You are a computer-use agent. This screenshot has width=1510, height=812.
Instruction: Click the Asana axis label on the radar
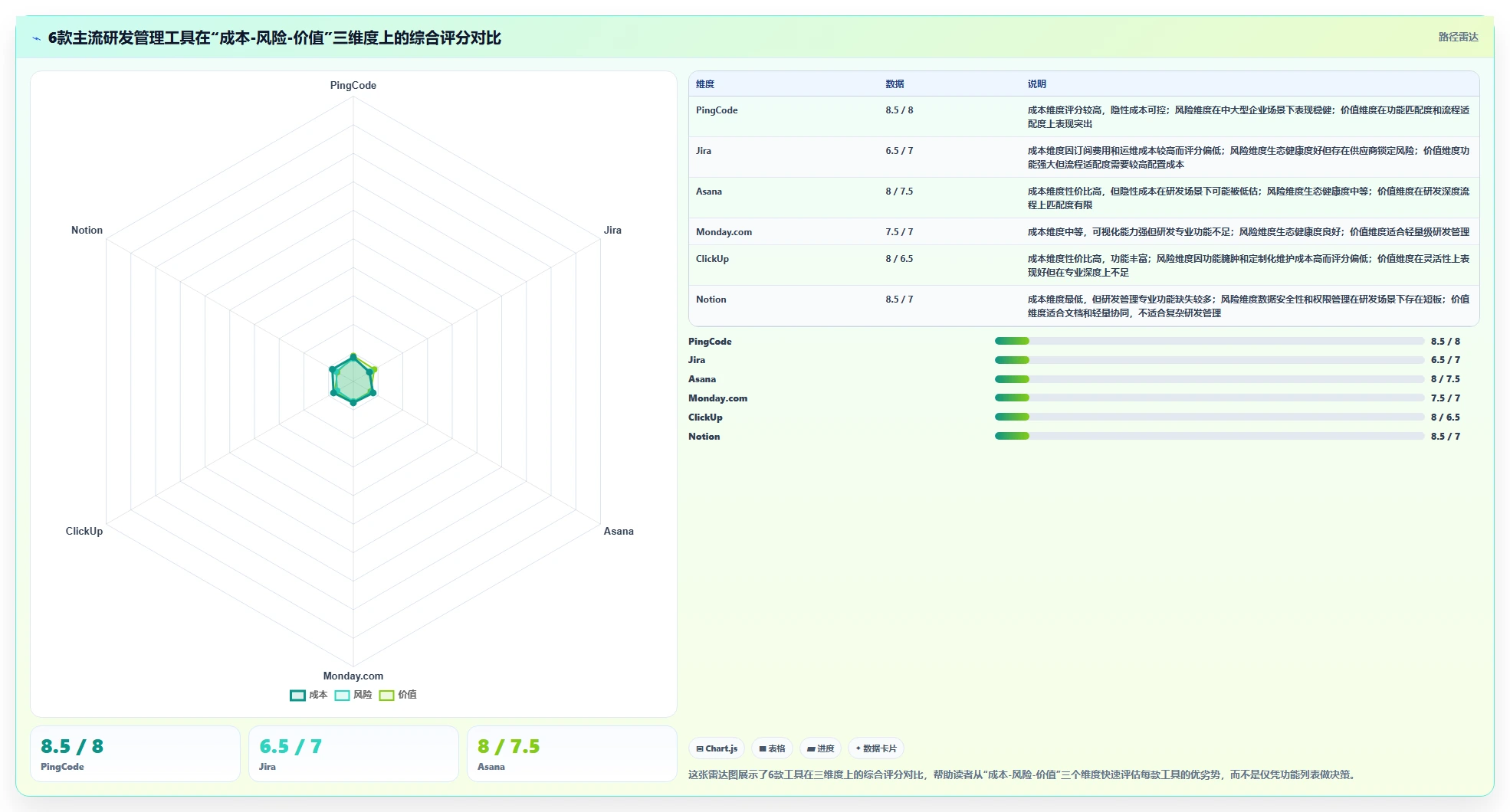619,531
